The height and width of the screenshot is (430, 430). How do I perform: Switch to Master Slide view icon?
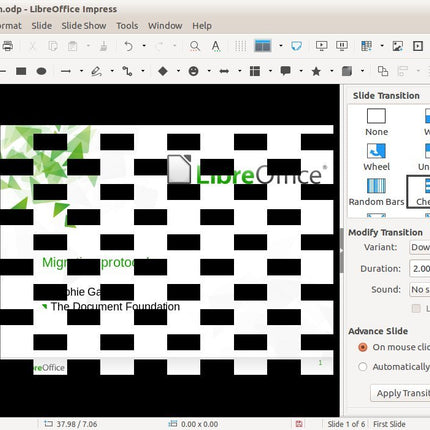coord(296,46)
